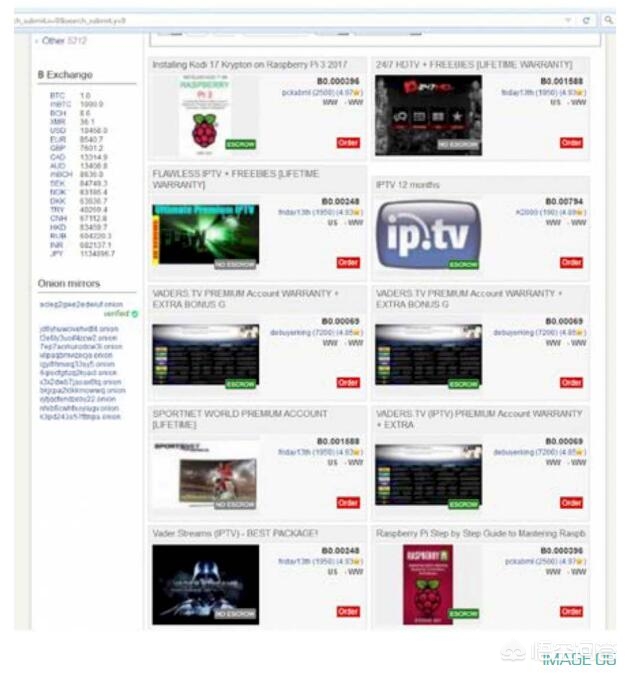Click the B Exchange sidebar heading

pos(65,75)
